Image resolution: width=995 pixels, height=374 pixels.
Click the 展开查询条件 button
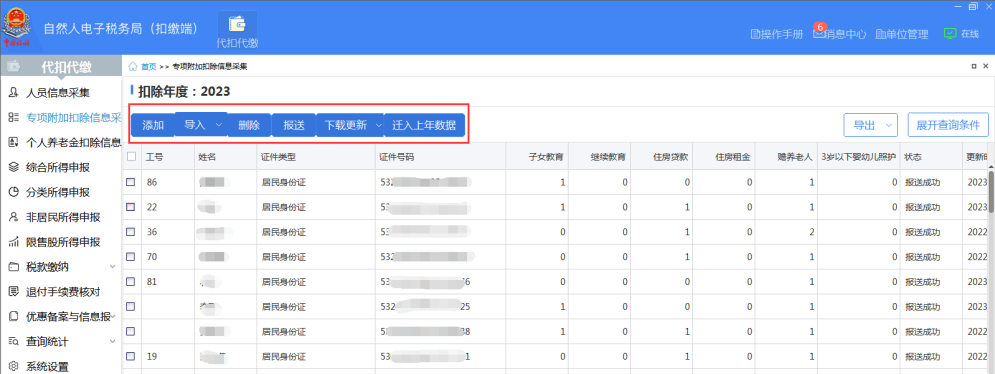948,125
